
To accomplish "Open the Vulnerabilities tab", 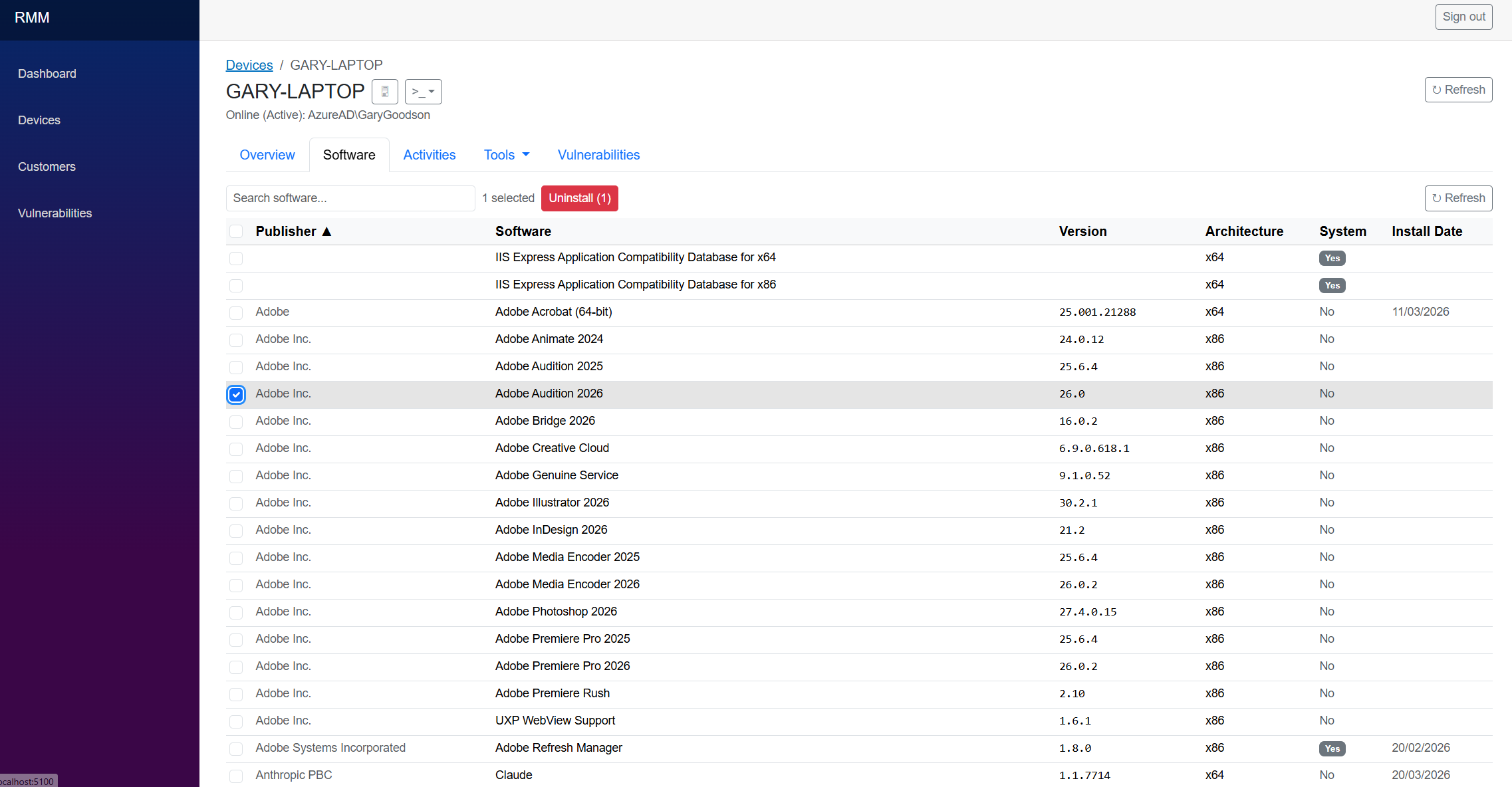I will tap(598, 154).
